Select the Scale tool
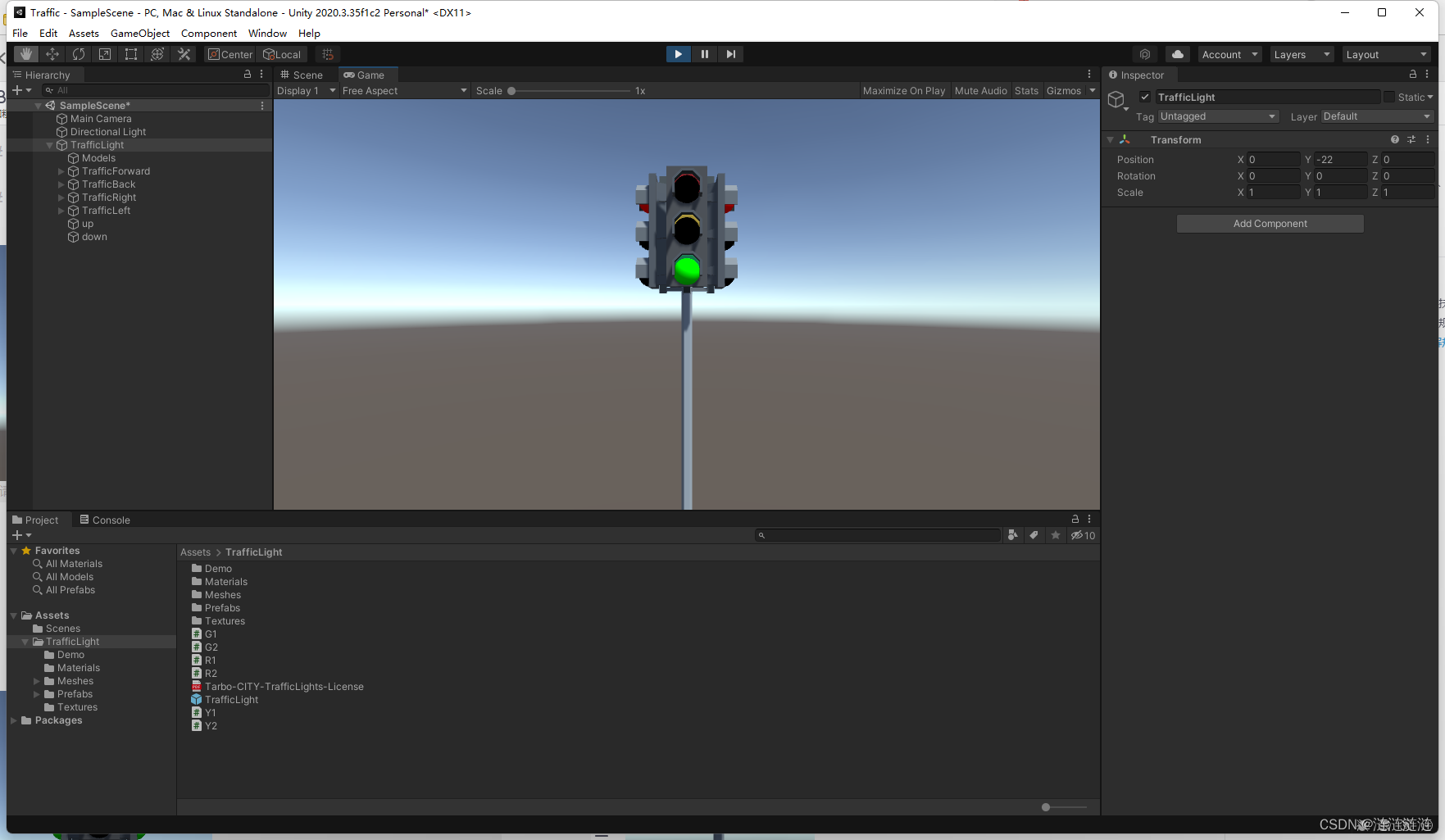The width and height of the screenshot is (1445, 840). (x=105, y=54)
